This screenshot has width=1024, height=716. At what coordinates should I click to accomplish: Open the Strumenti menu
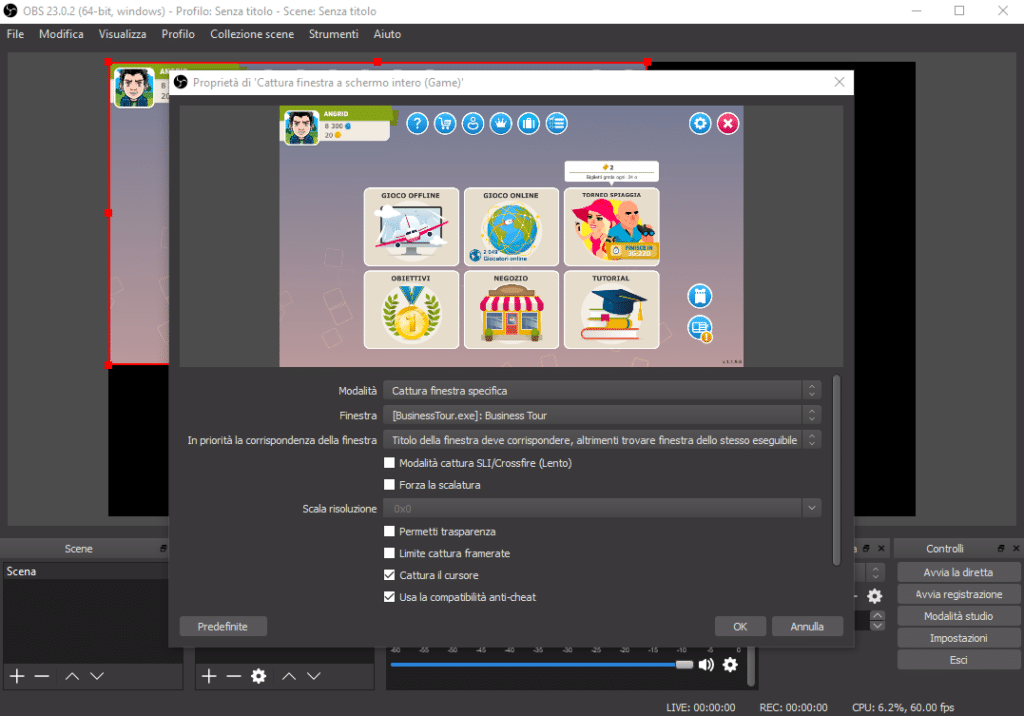coord(334,34)
